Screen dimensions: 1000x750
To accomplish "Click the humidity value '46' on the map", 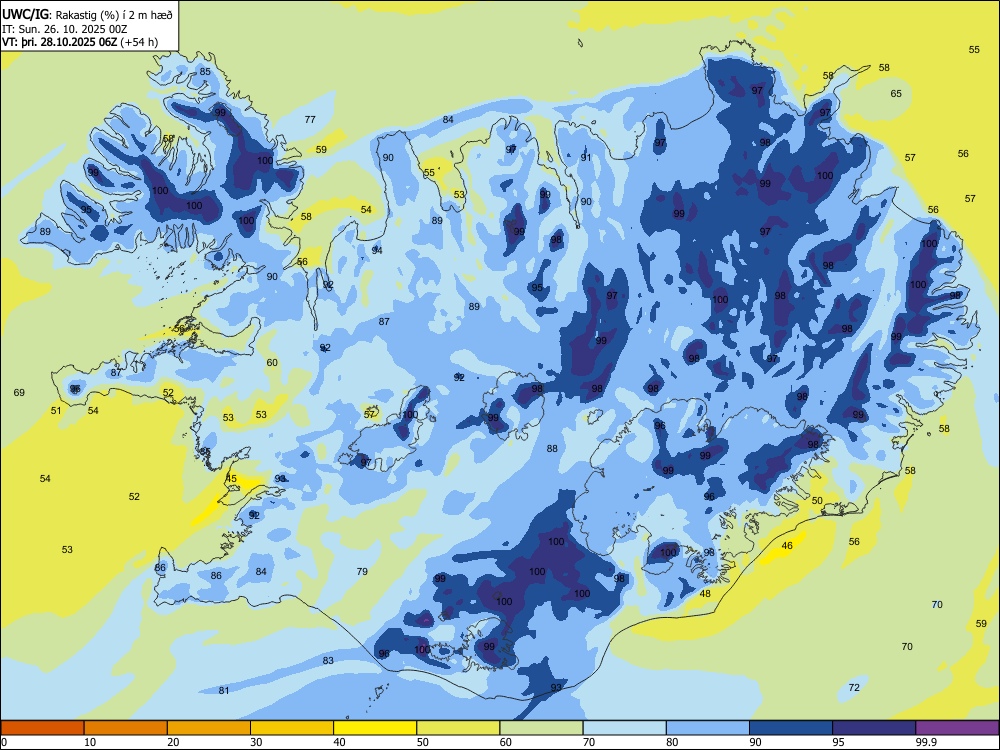I will pos(787,545).
